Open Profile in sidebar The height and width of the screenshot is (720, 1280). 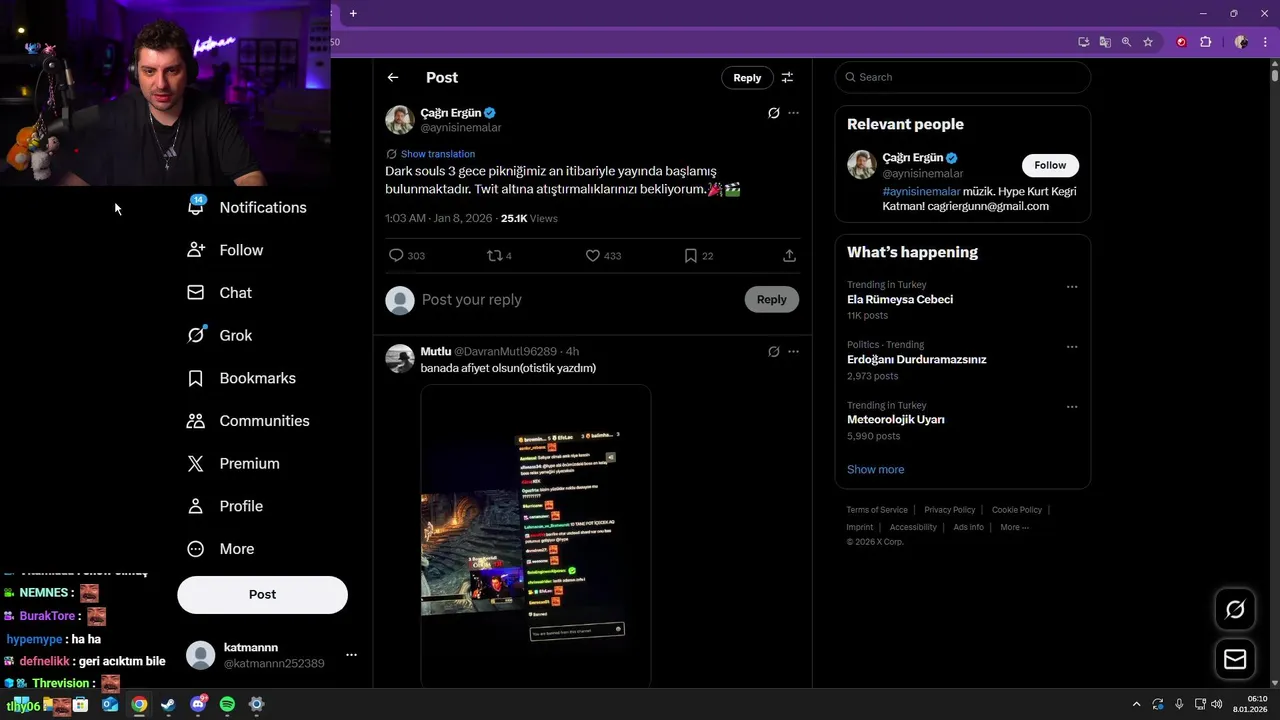pyautogui.click(x=225, y=506)
